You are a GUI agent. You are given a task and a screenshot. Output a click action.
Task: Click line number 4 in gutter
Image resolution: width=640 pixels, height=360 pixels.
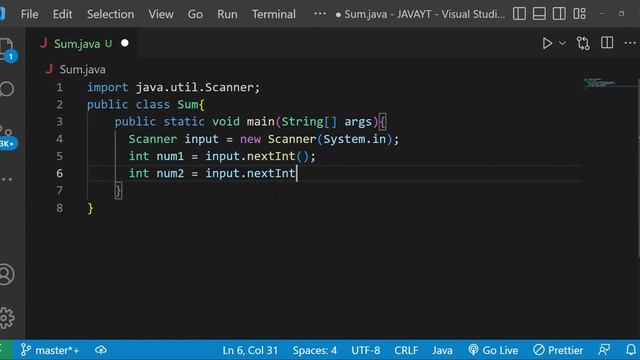click(60, 139)
